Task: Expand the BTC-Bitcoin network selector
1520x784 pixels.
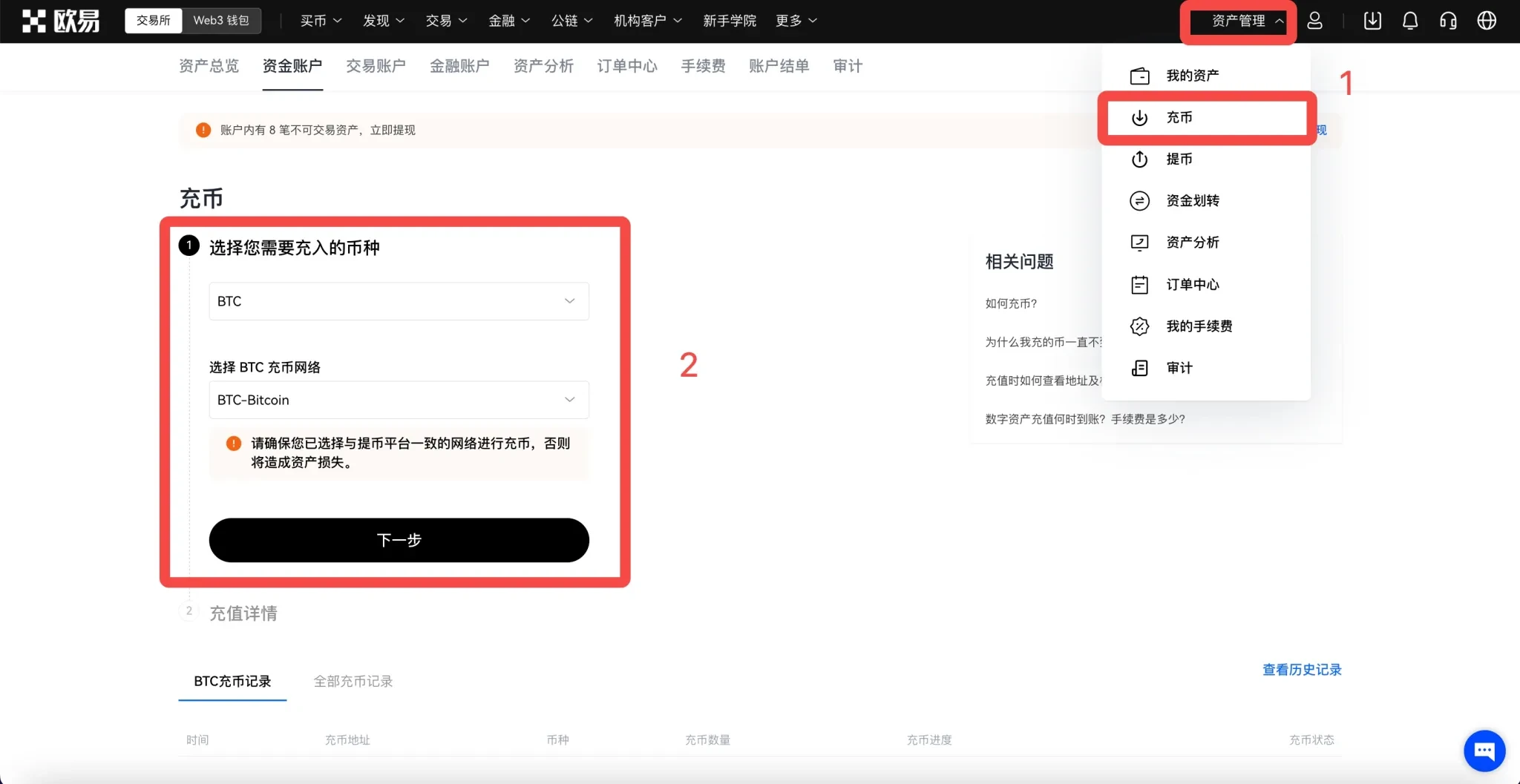Action: click(399, 400)
